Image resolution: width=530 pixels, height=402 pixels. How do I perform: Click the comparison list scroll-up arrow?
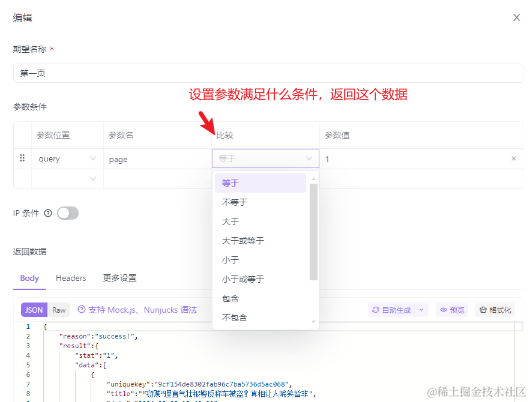click(313, 179)
